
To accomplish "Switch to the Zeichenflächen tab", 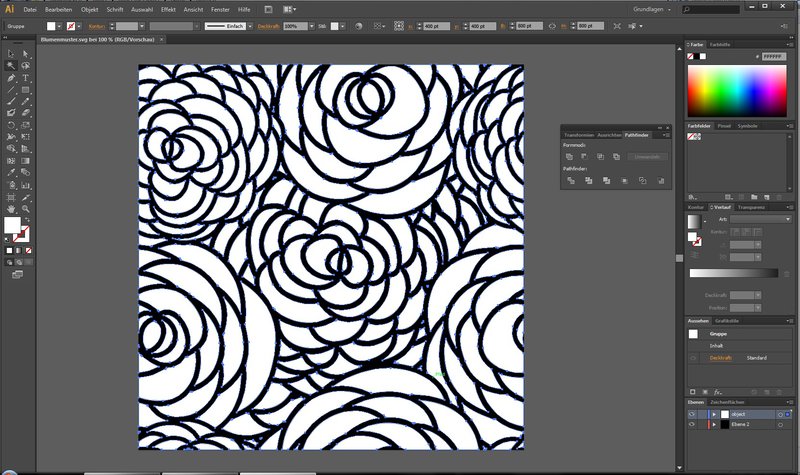I will pyautogui.click(x=728, y=402).
